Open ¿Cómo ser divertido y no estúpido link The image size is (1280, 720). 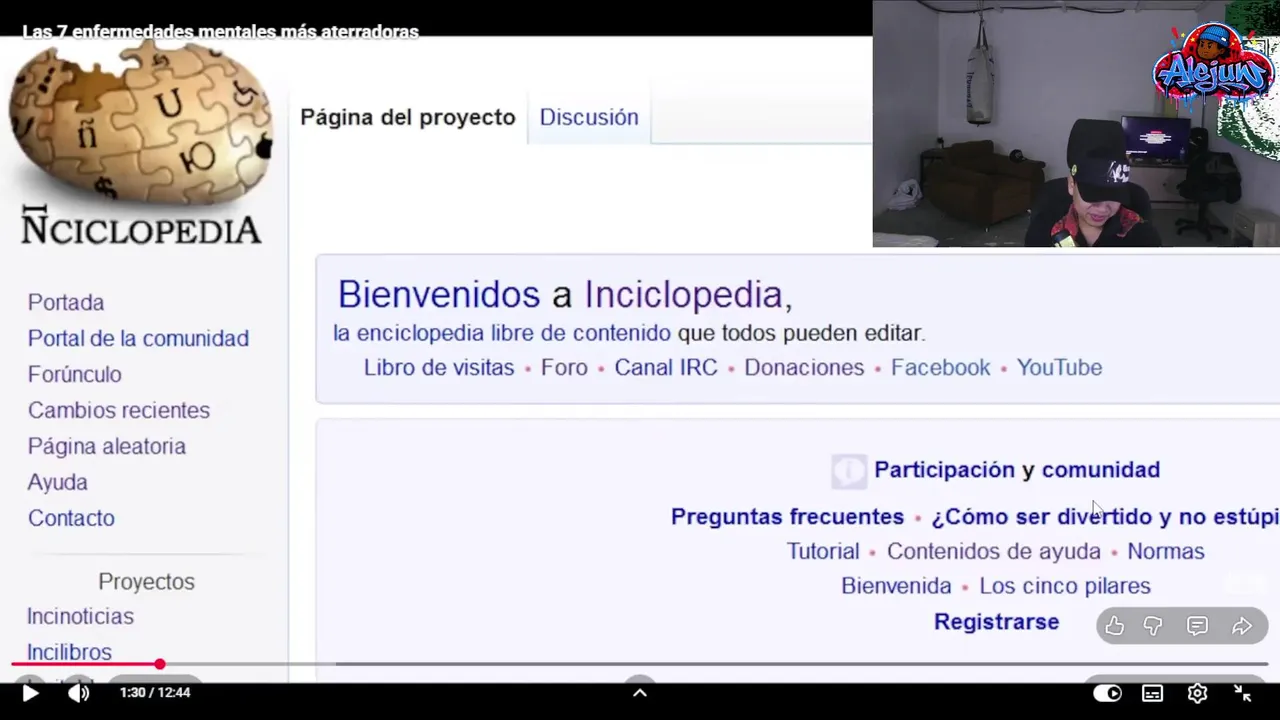pyautogui.click(x=1105, y=516)
